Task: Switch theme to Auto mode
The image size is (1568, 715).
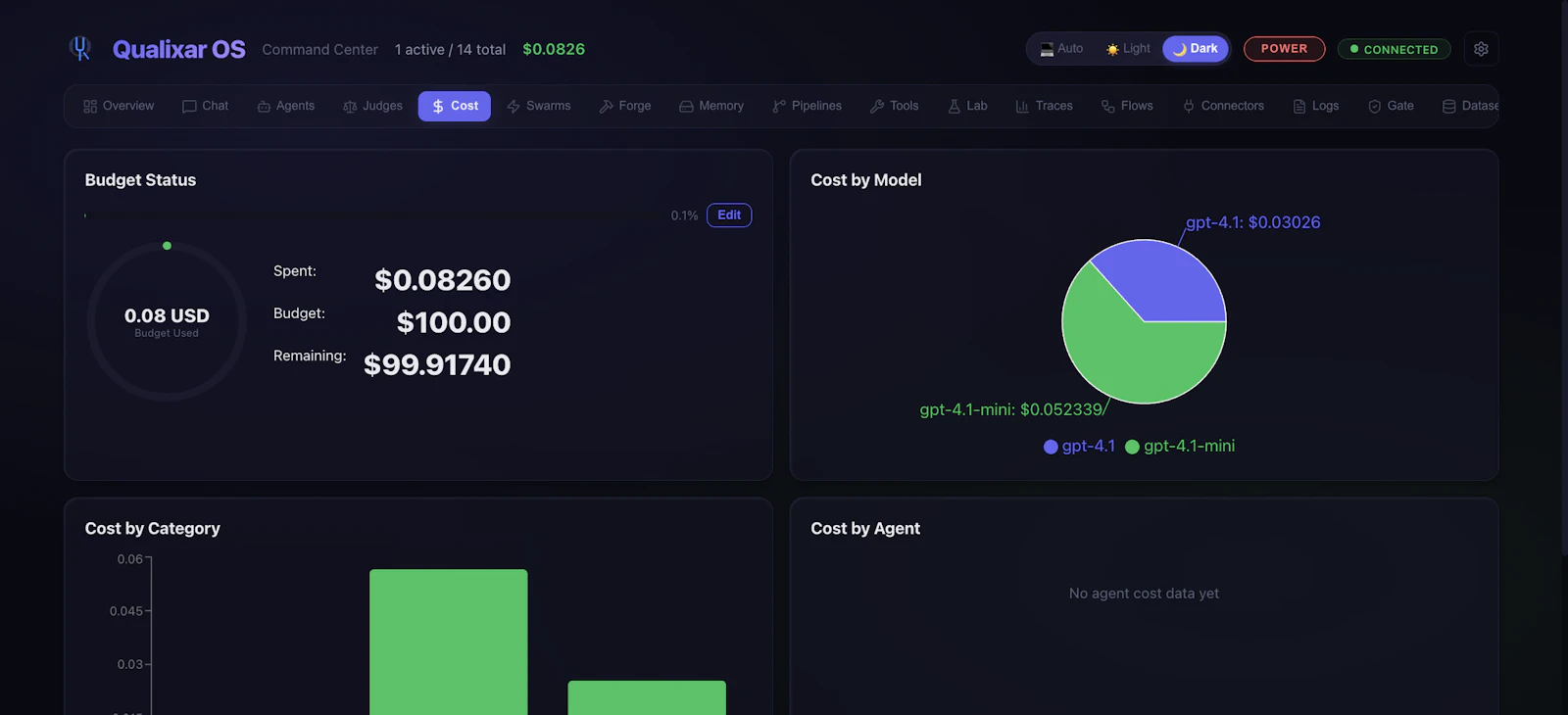Action: [x=1061, y=49]
